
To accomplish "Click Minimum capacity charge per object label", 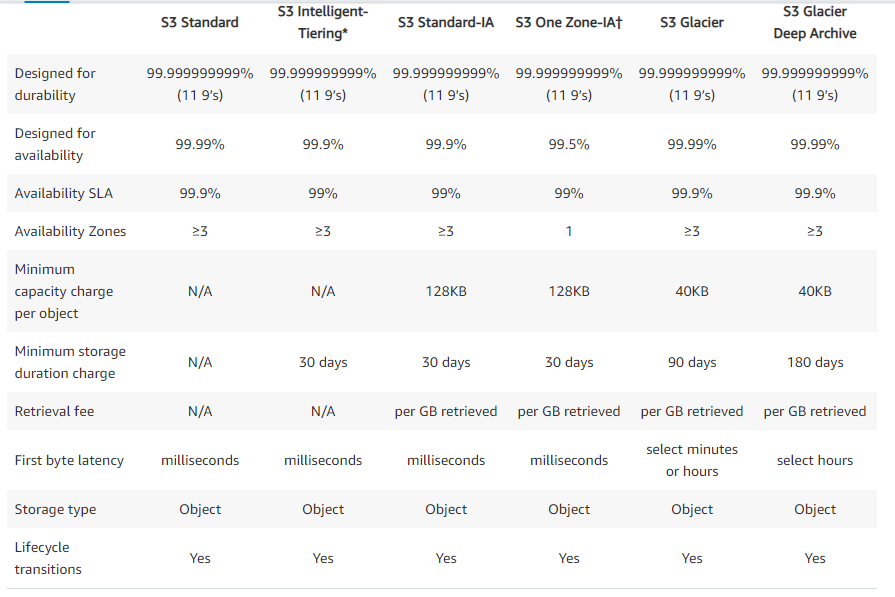I will [x=64, y=291].
